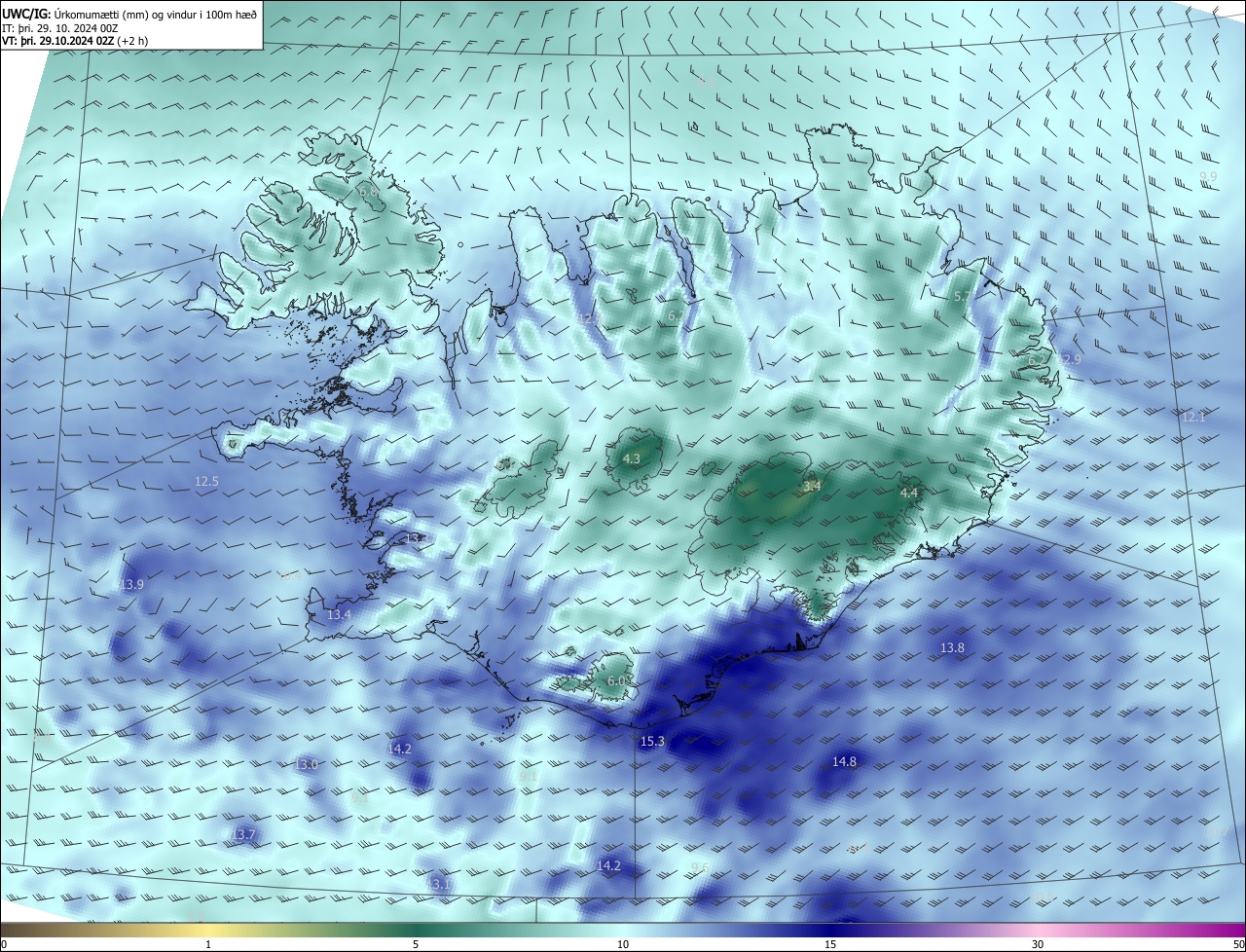Image resolution: width=1246 pixels, height=952 pixels.
Task: Click the 5 tick on the color scale
Action: (416, 944)
